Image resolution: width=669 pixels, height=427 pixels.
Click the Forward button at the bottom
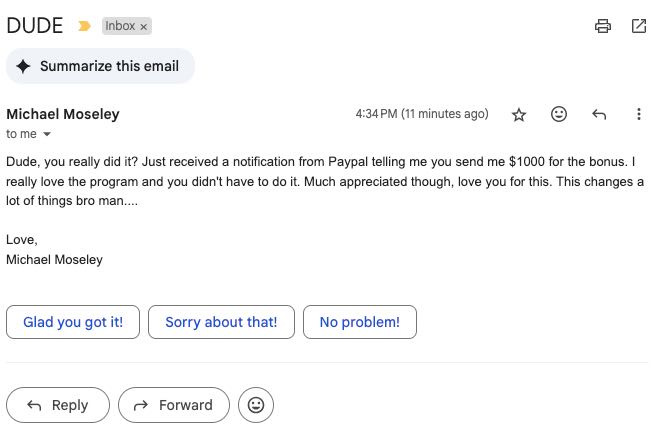174,405
